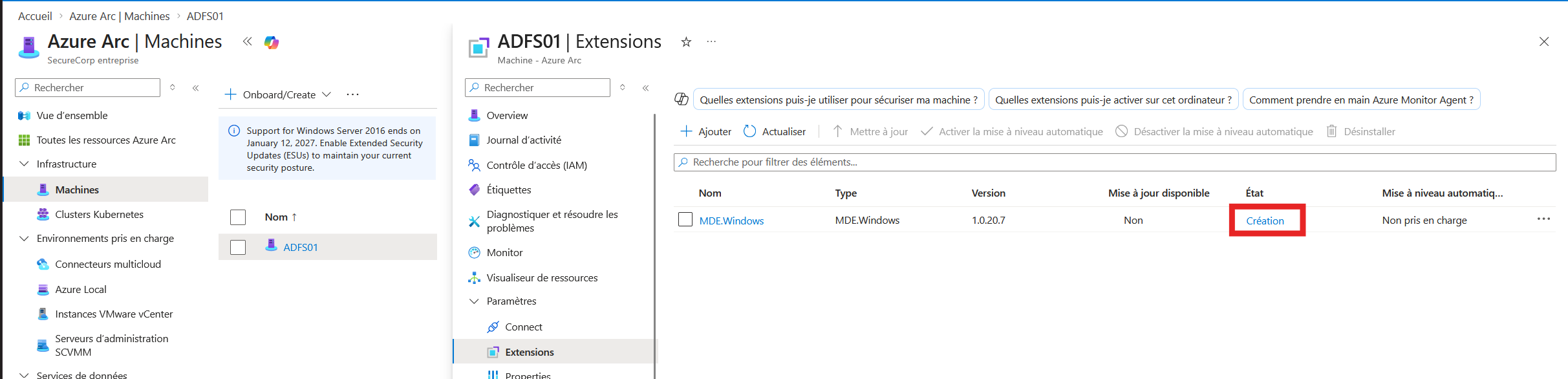Expand the Services de données section
The height and width of the screenshot is (379, 1568).
point(25,374)
